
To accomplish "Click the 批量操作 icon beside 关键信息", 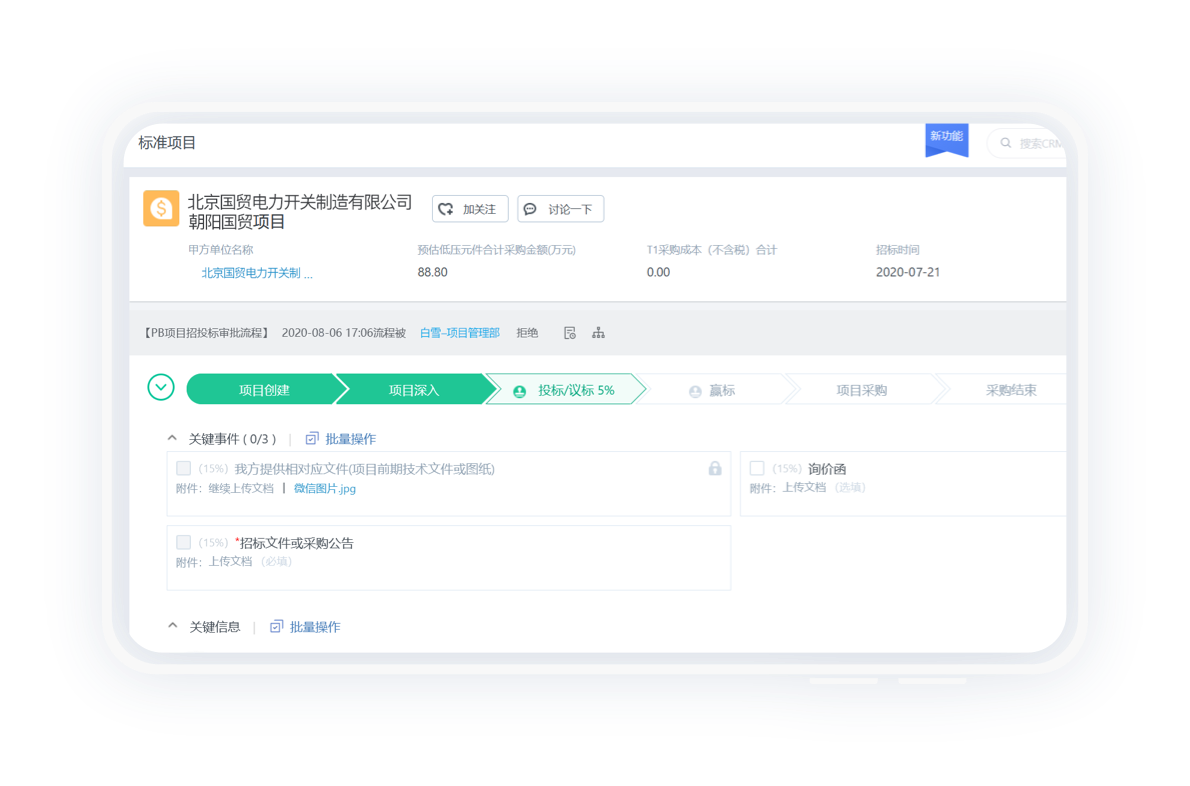I will (277, 627).
